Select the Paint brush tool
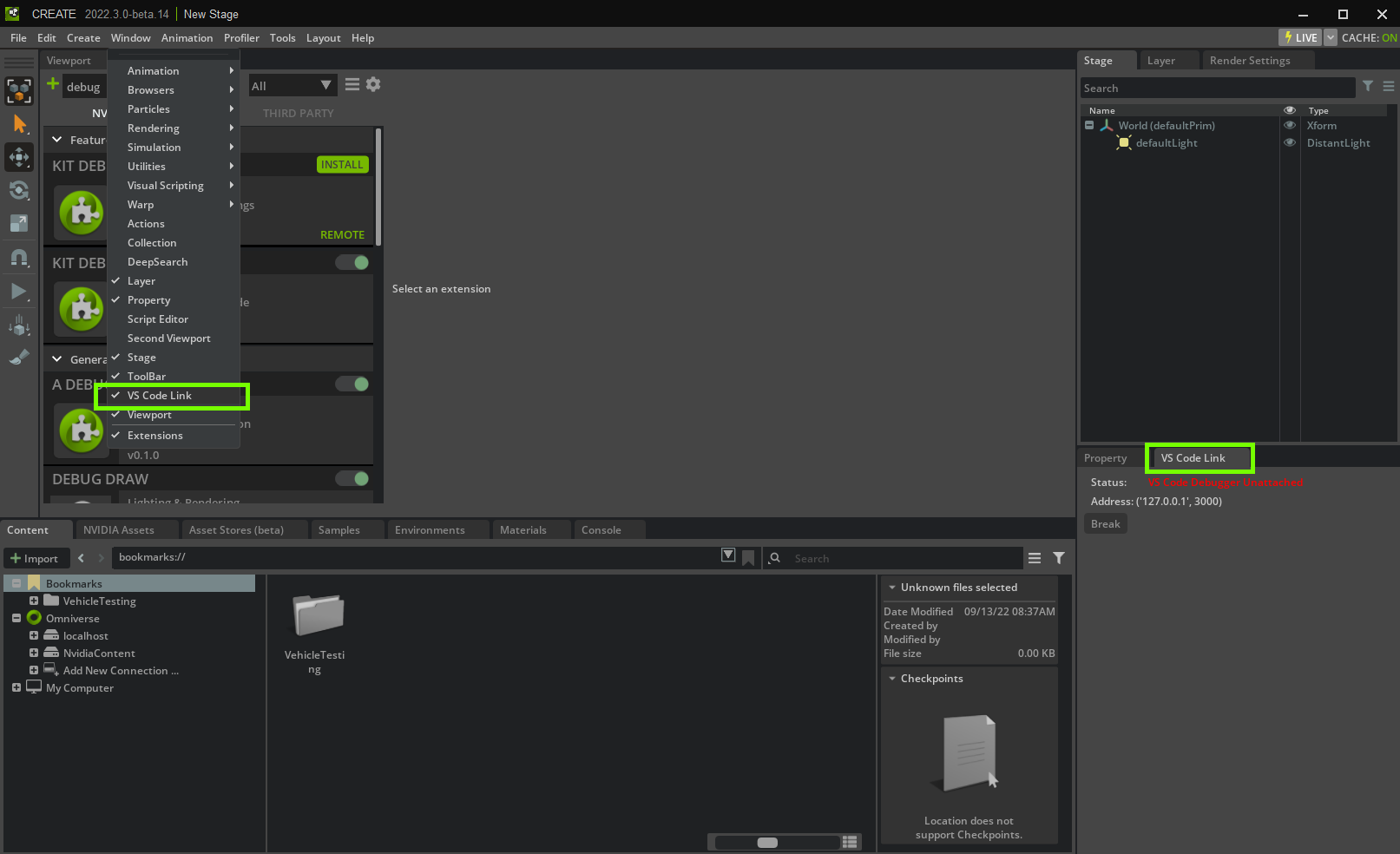 tap(19, 357)
